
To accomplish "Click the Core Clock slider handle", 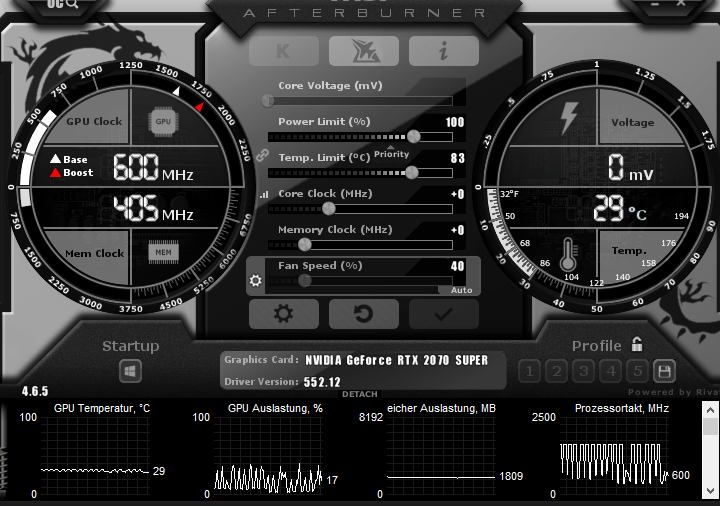I will pos(328,208).
